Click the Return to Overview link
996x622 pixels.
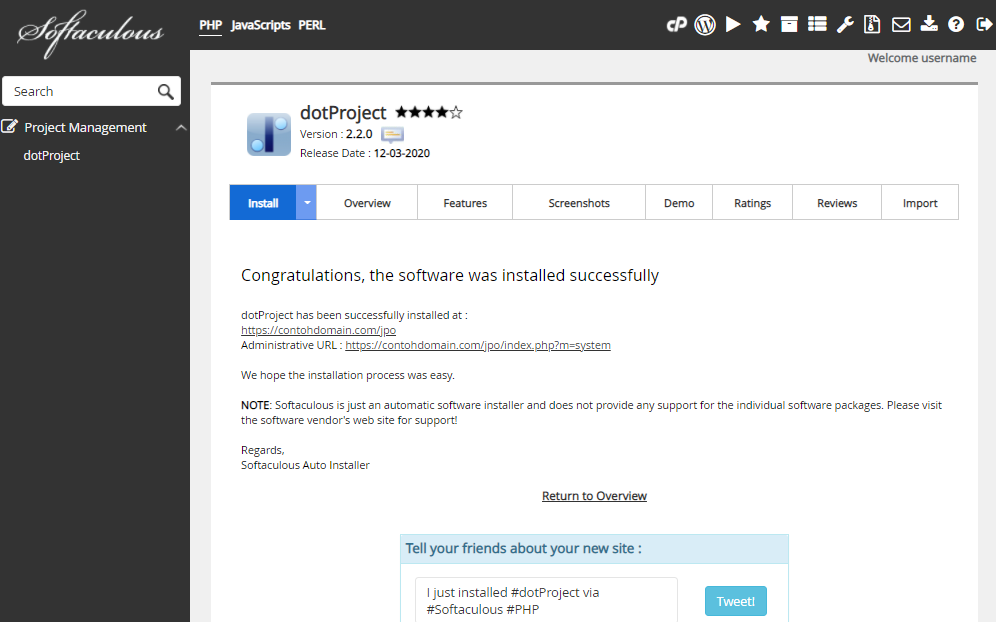[x=594, y=495]
